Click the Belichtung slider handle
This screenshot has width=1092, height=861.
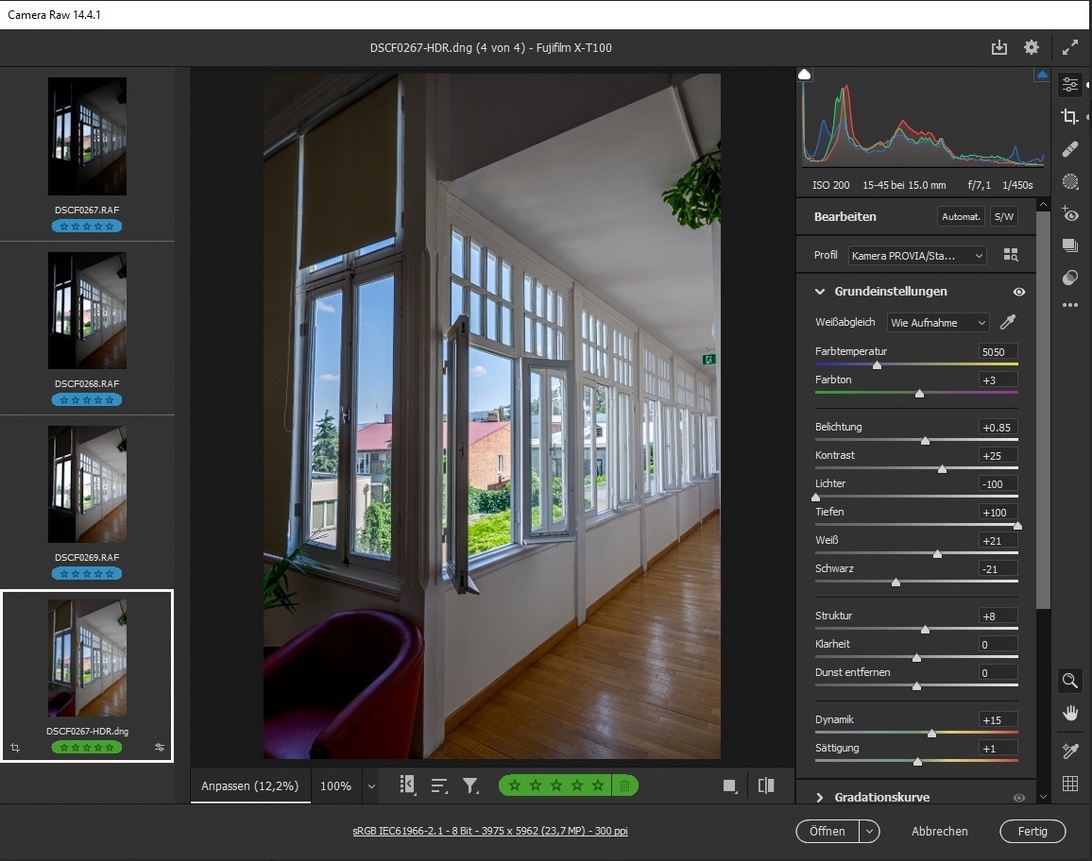(x=925, y=440)
